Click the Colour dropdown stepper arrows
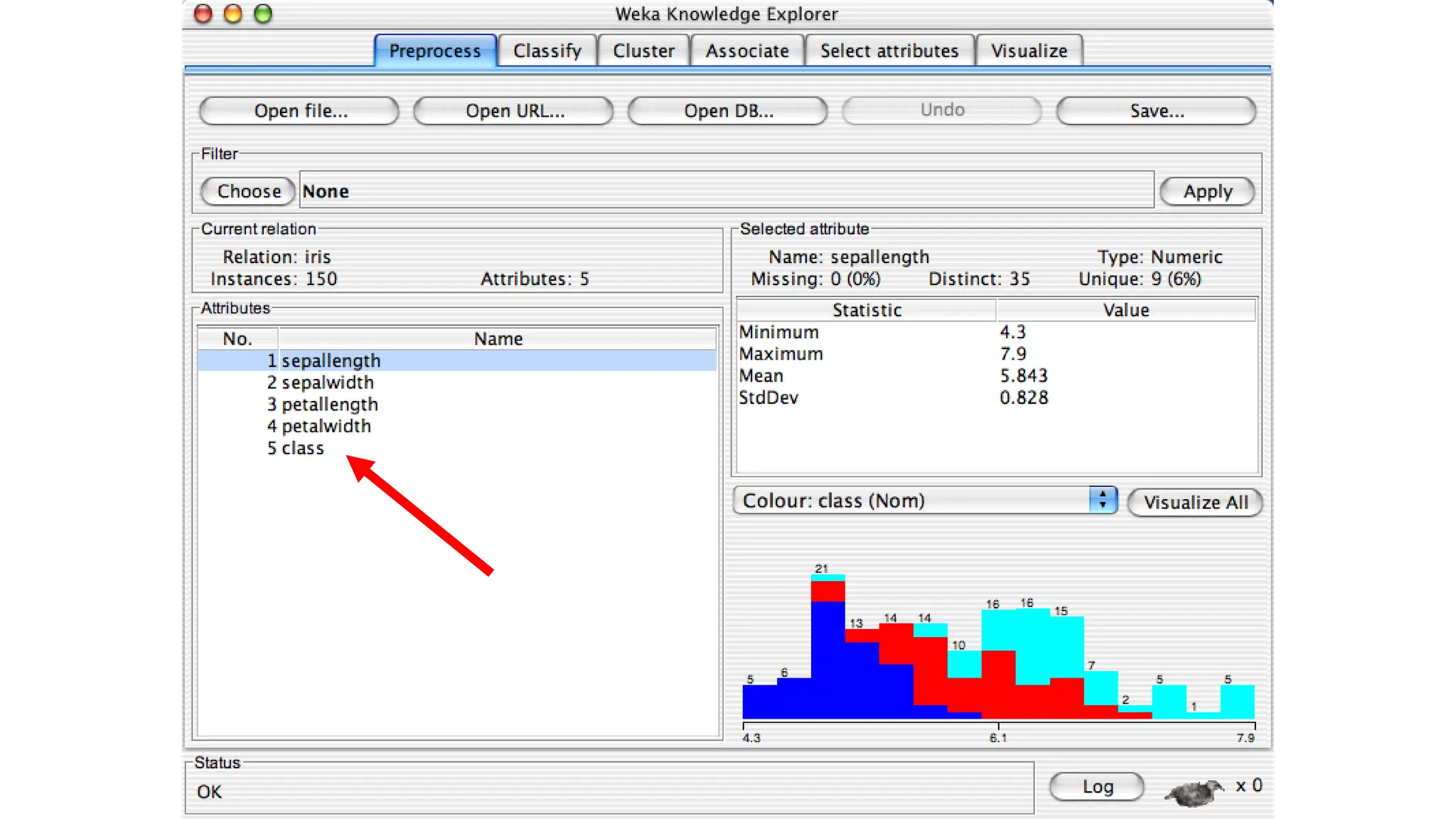This screenshot has width=1456, height=819. pos(1102,500)
